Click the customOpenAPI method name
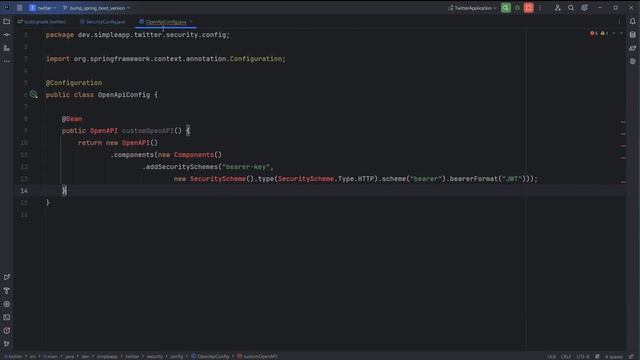This screenshot has width=640, height=360. [x=148, y=131]
